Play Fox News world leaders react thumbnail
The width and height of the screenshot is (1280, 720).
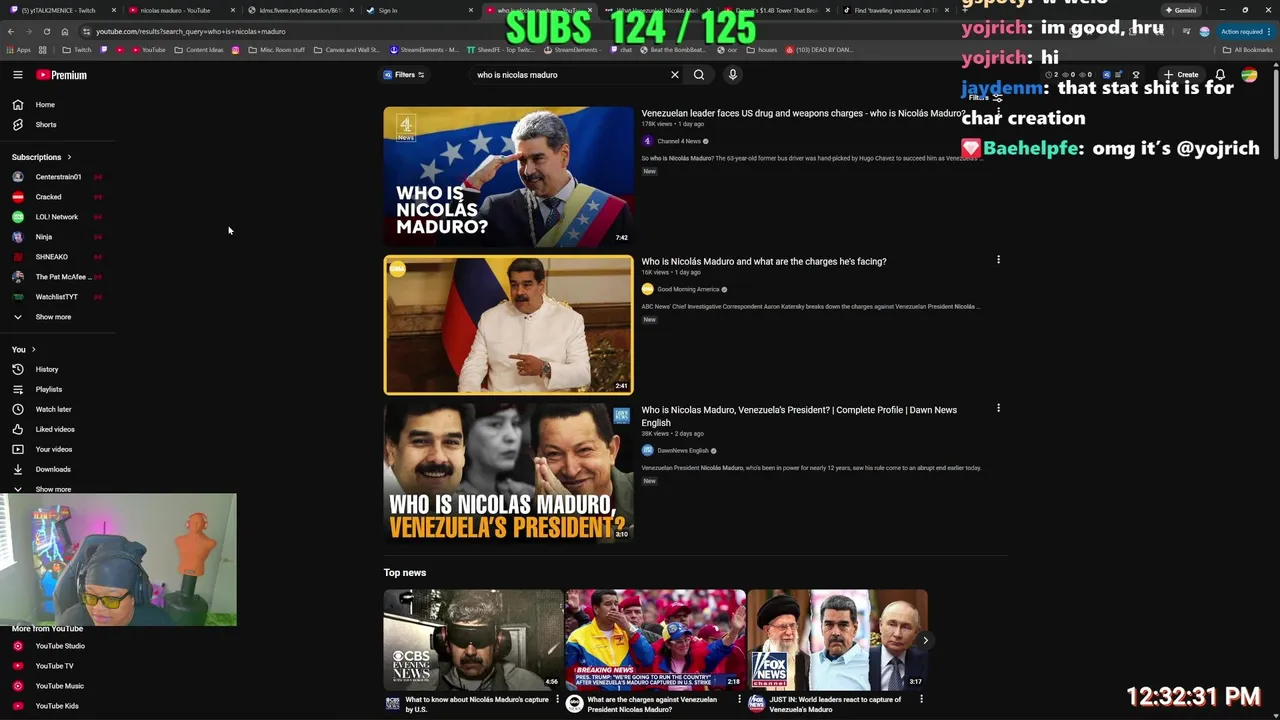(837, 639)
